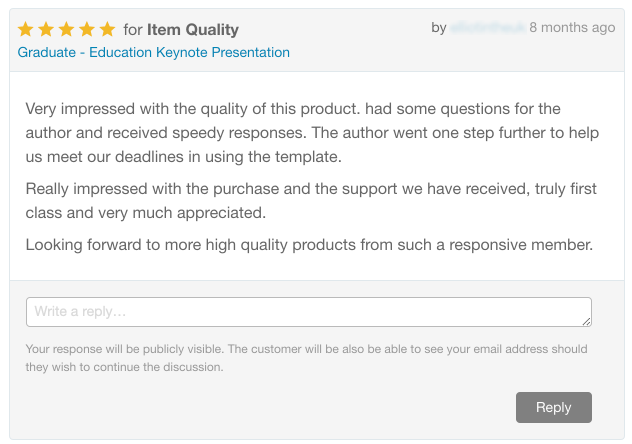Click the "Item Quality" rating label
This screenshot has width=632, height=444.
tap(193, 30)
